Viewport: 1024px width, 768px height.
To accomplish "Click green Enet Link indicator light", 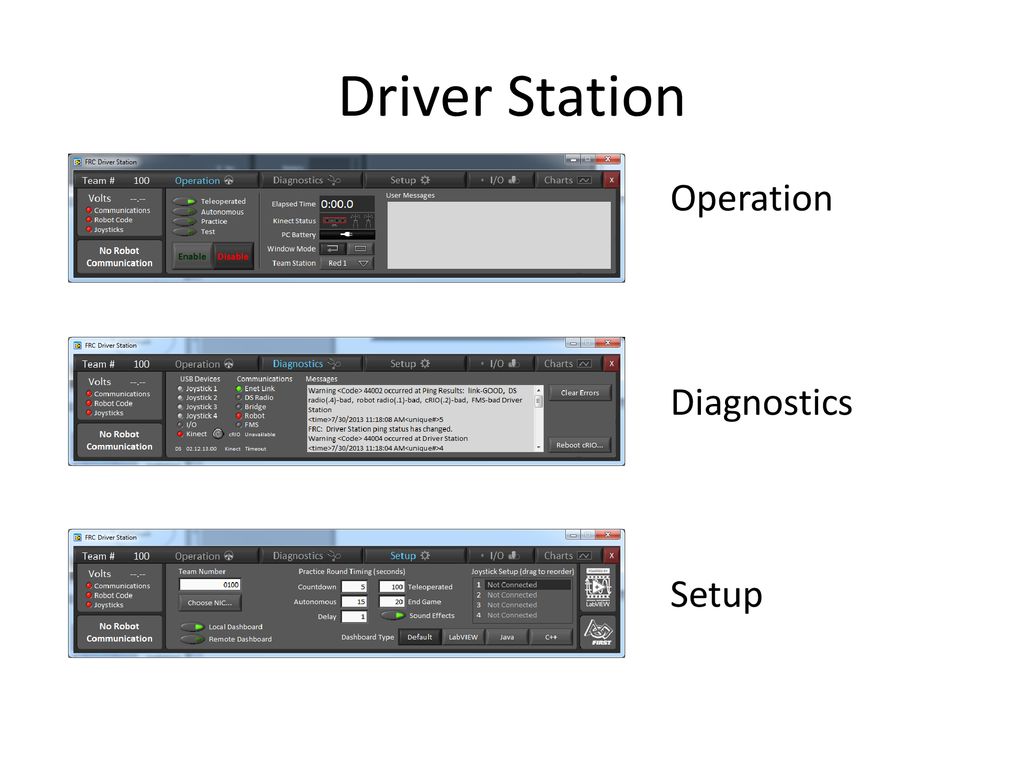I will point(239,389).
